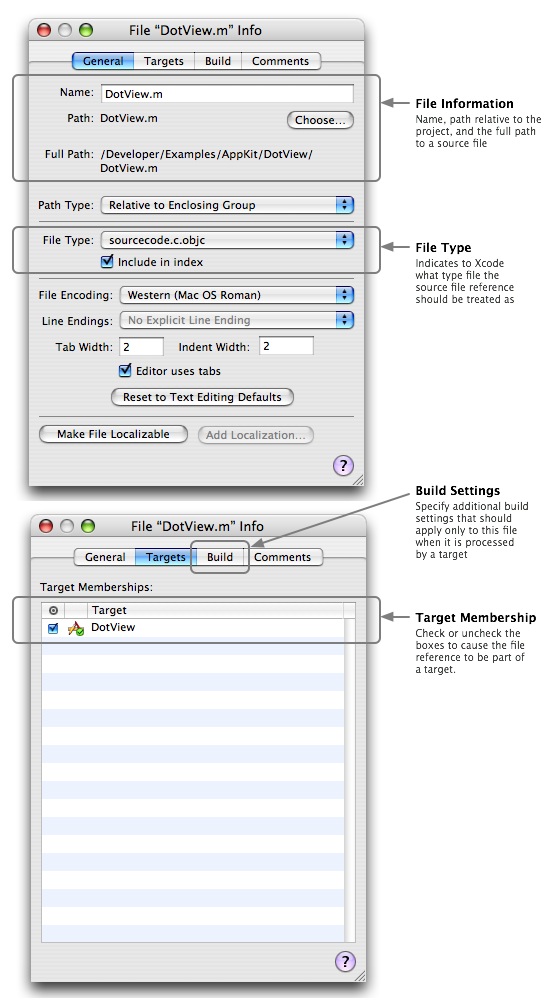Select Build tab in upper Info window
558x1008 pixels.
pos(218,61)
